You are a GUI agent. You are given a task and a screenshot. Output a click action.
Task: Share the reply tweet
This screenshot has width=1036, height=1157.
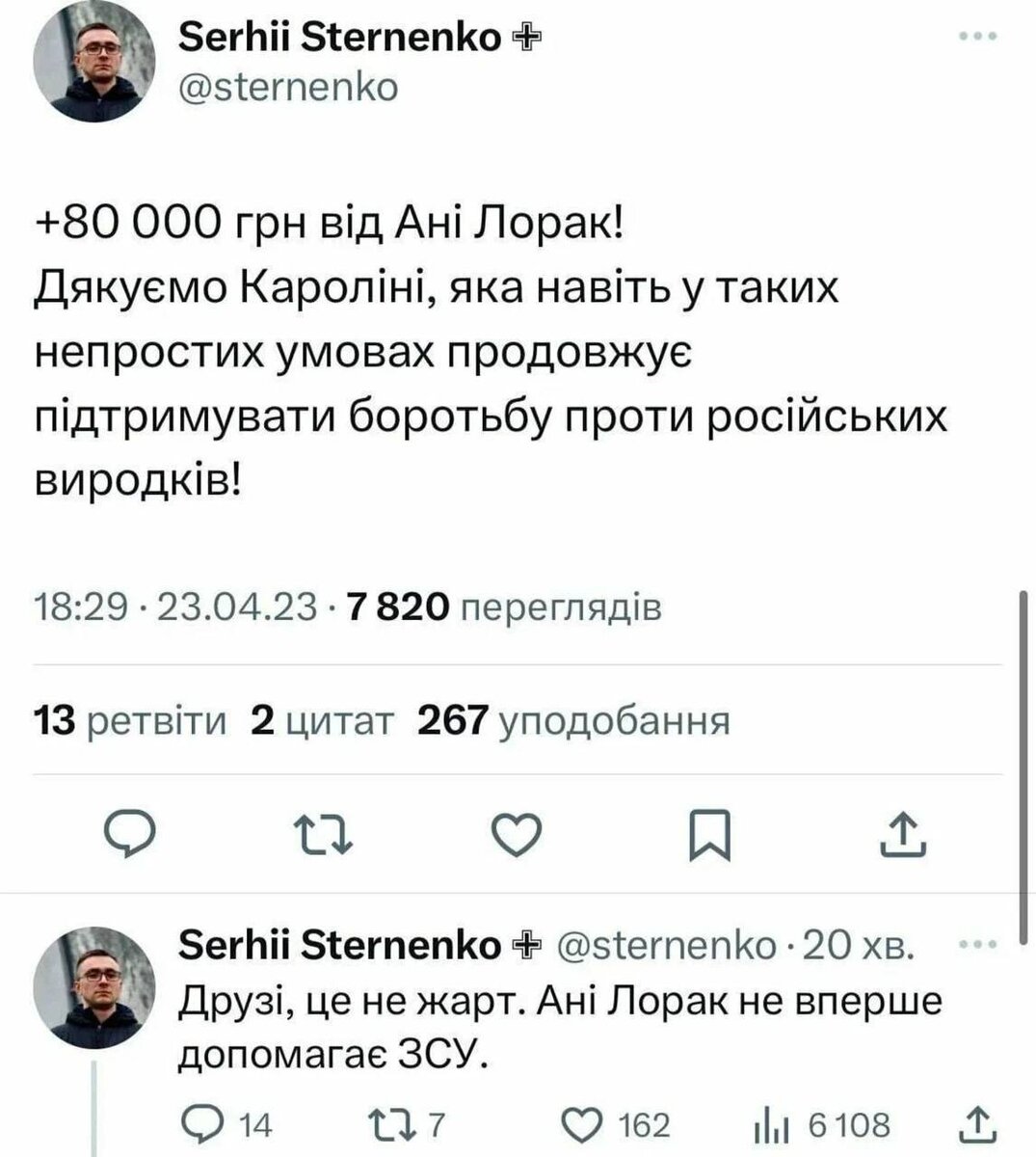point(976,1123)
